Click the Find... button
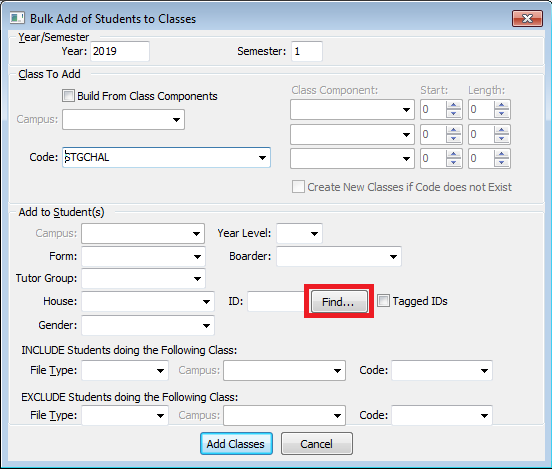552x469 pixels. tap(339, 302)
